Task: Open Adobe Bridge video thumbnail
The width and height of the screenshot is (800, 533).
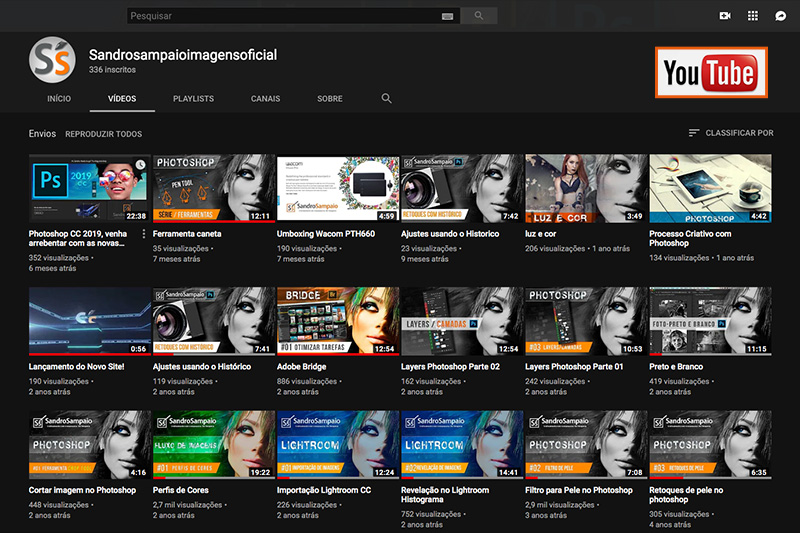Action: point(338,321)
